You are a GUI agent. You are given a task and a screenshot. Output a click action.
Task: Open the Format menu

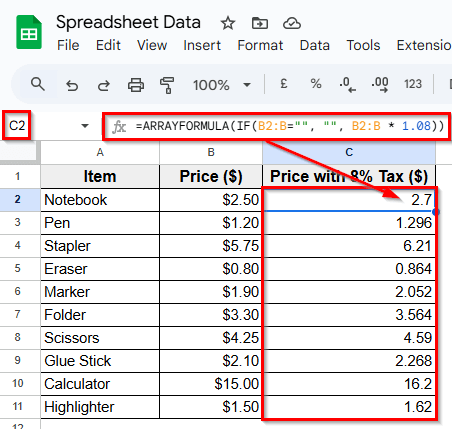coord(260,45)
